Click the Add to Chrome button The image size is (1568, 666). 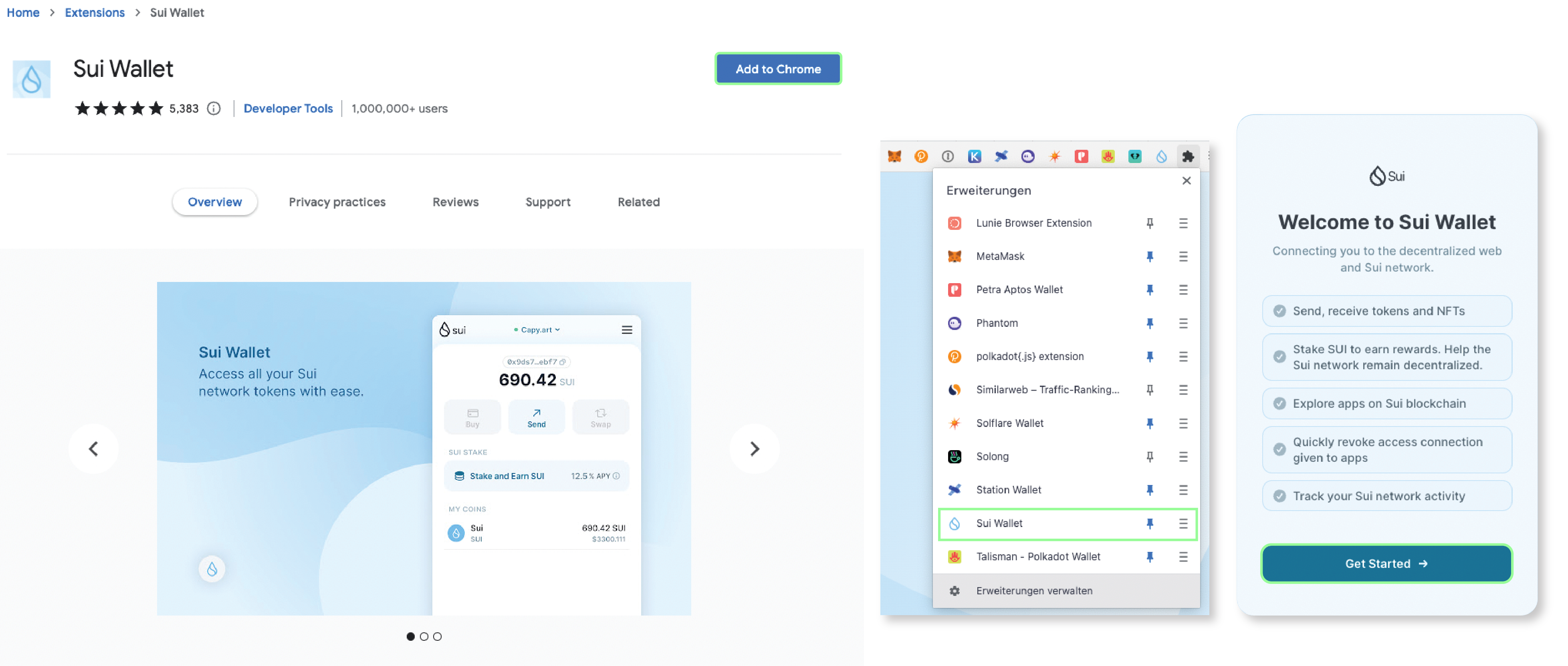click(778, 69)
